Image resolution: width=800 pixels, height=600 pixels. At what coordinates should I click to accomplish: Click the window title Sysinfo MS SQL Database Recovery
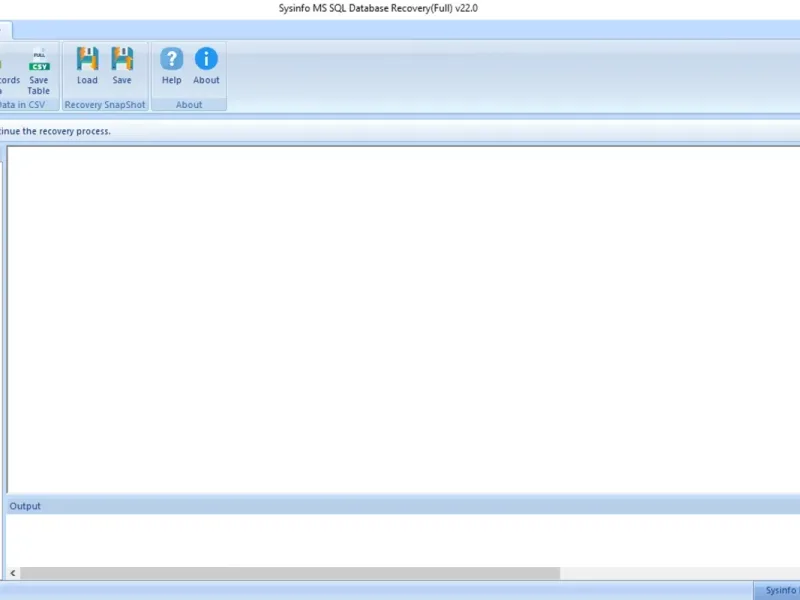pyautogui.click(x=378, y=8)
